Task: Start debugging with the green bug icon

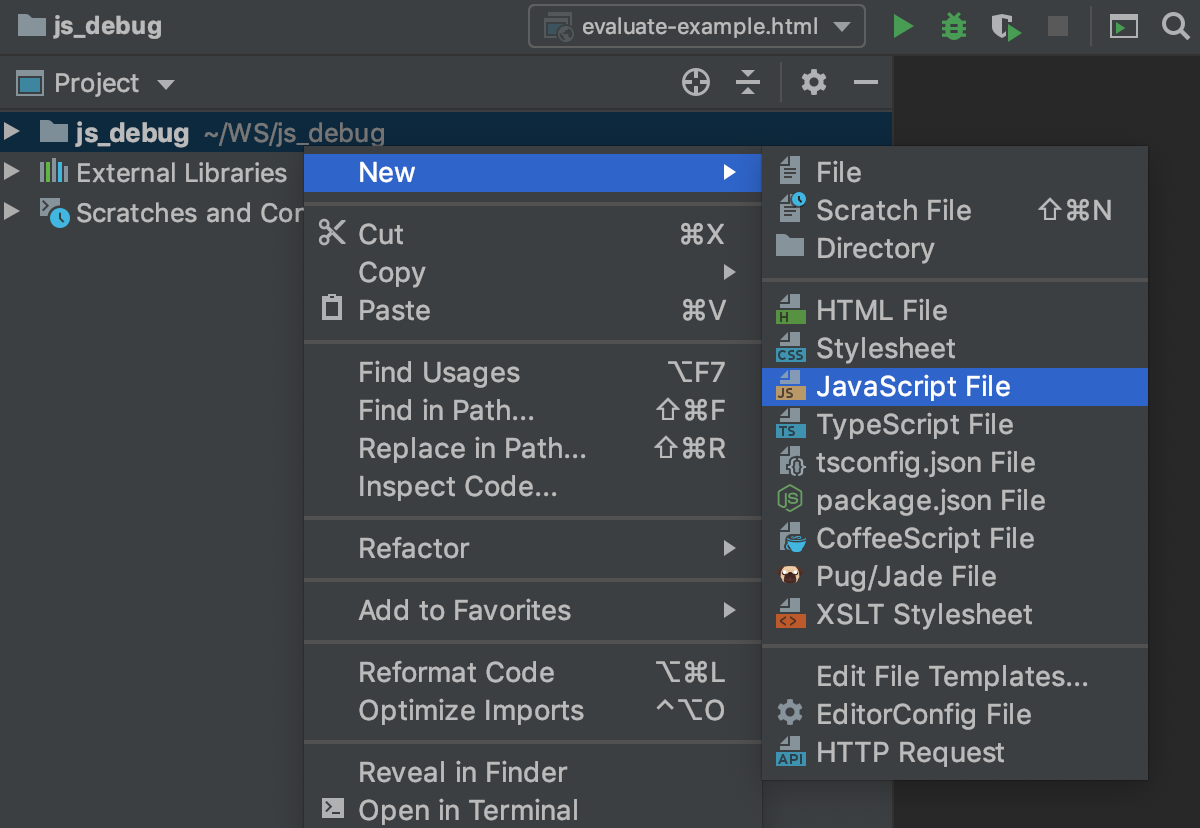Action: (x=954, y=27)
